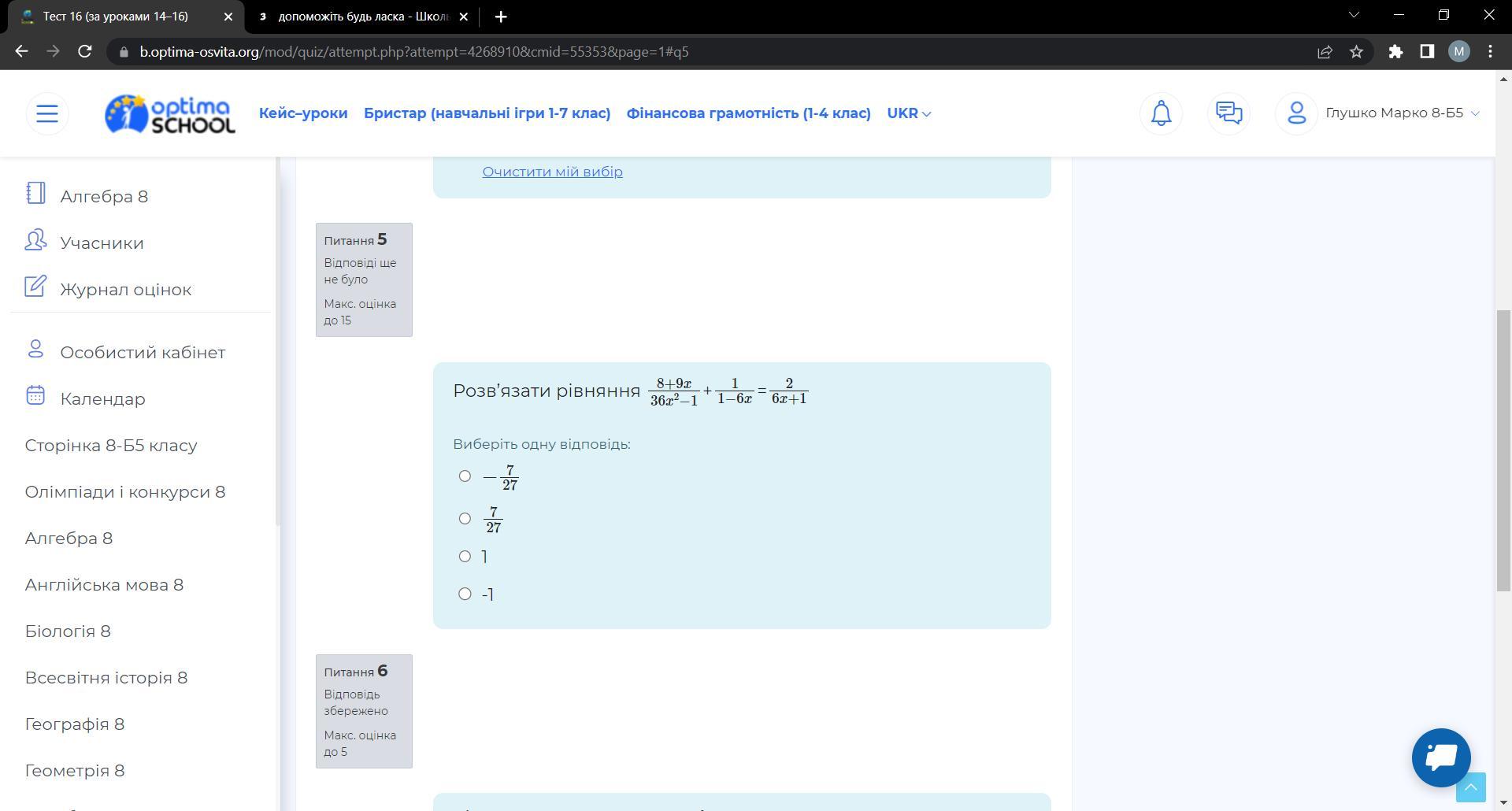Click the Особистий кабінет person icon
This screenshot has height=811, width=1512.
tap(35, 349)
